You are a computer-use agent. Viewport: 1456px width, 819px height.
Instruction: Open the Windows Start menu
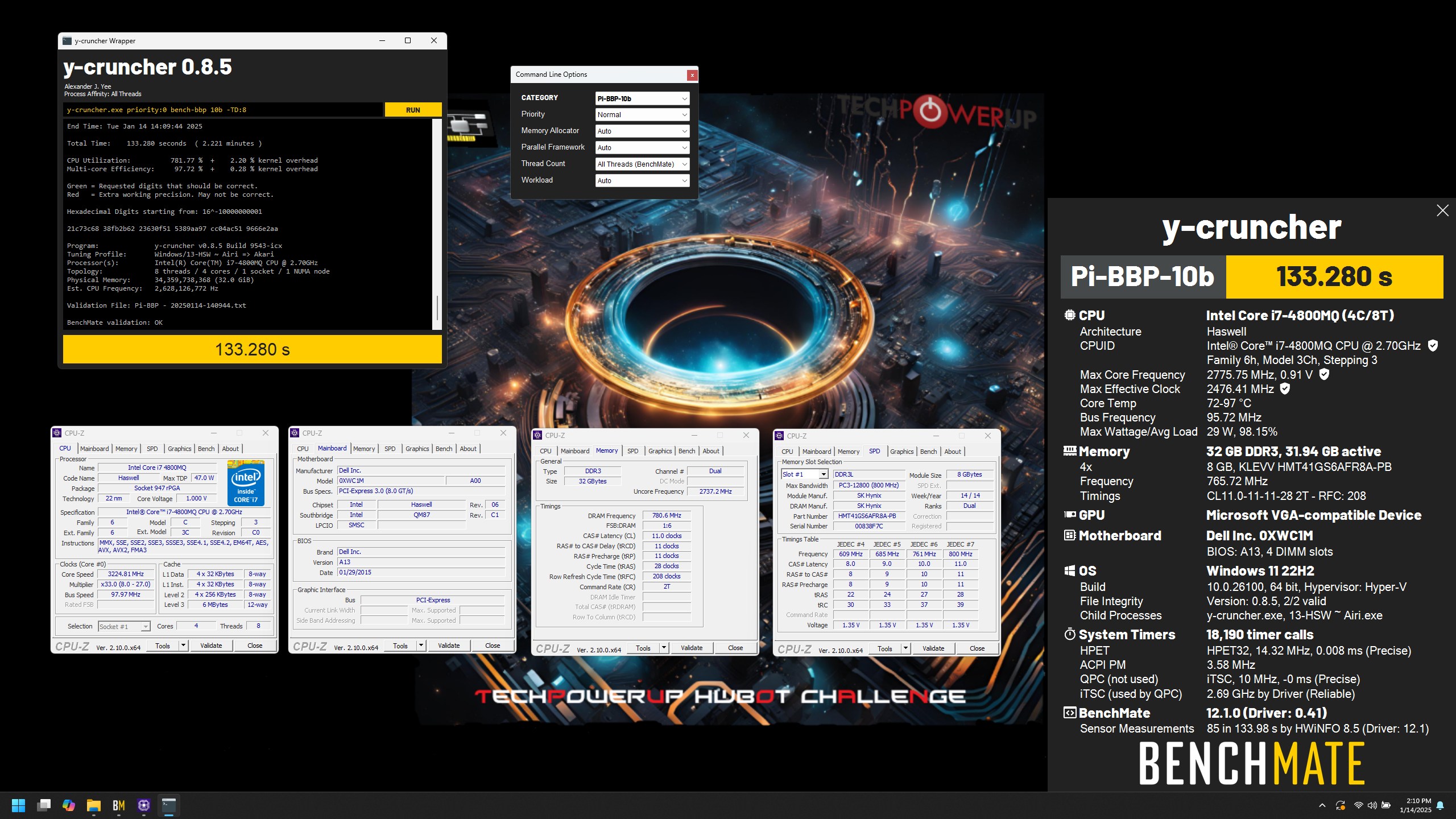pyautogui.click(x=19, y=805)
